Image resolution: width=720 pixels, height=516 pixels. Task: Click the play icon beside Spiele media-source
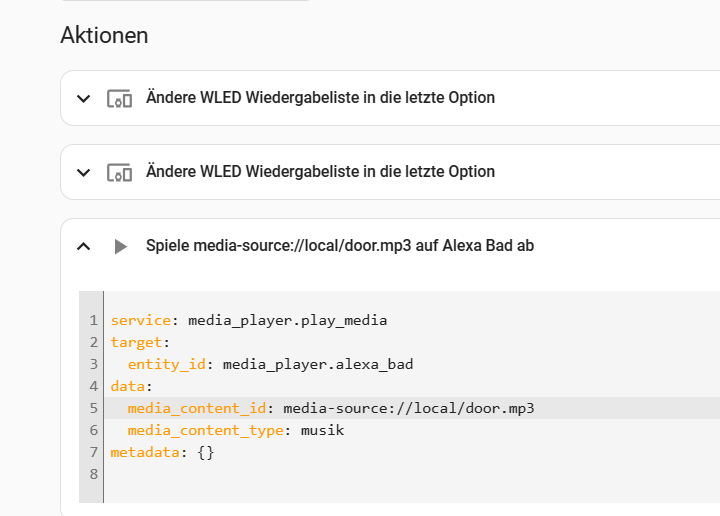click(120, 247)
